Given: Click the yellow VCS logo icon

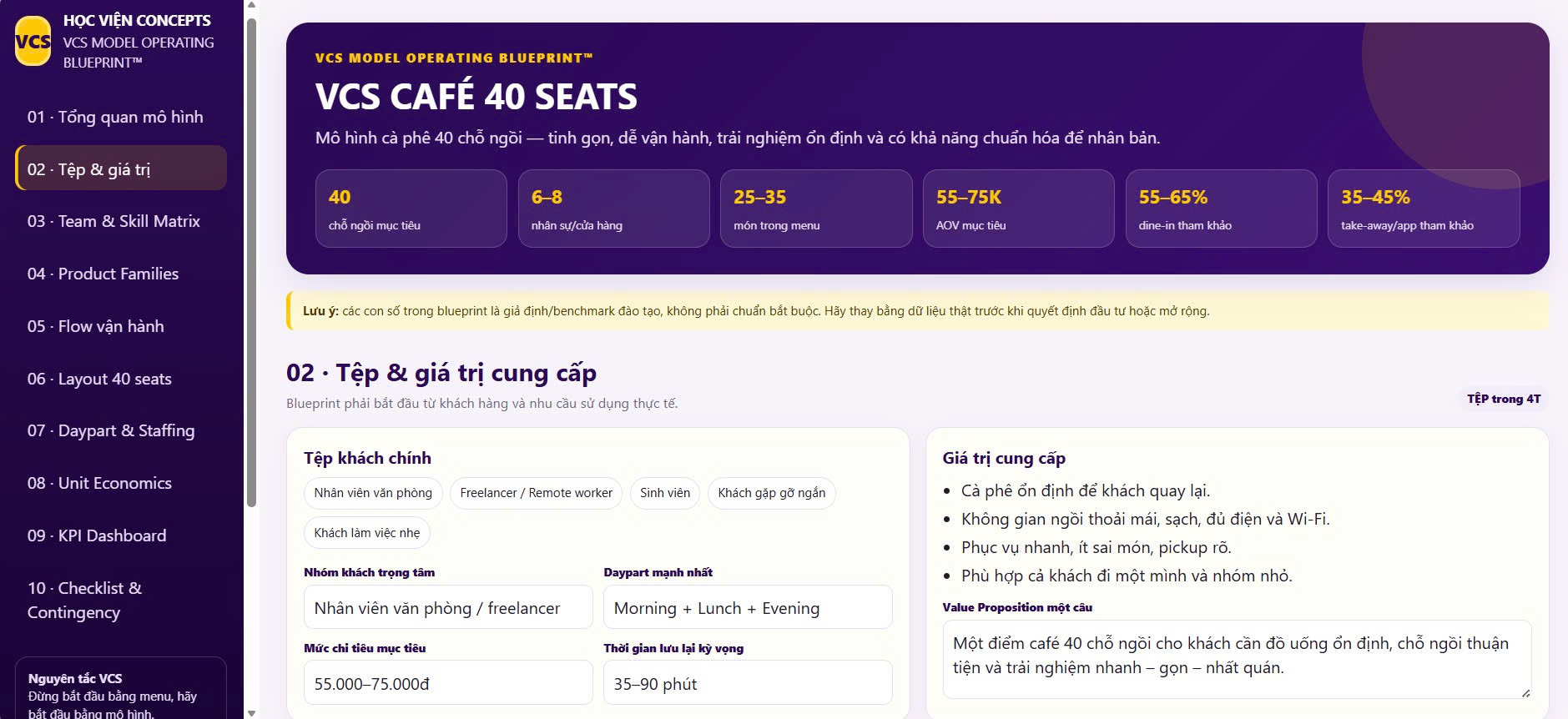Looking at the screenshot, I should [33, 41].
